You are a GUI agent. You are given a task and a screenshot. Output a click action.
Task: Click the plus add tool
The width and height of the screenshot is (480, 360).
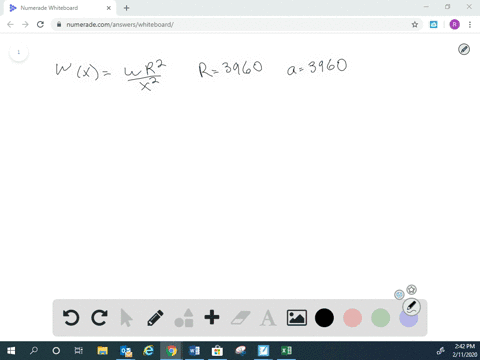coord(212,317)
